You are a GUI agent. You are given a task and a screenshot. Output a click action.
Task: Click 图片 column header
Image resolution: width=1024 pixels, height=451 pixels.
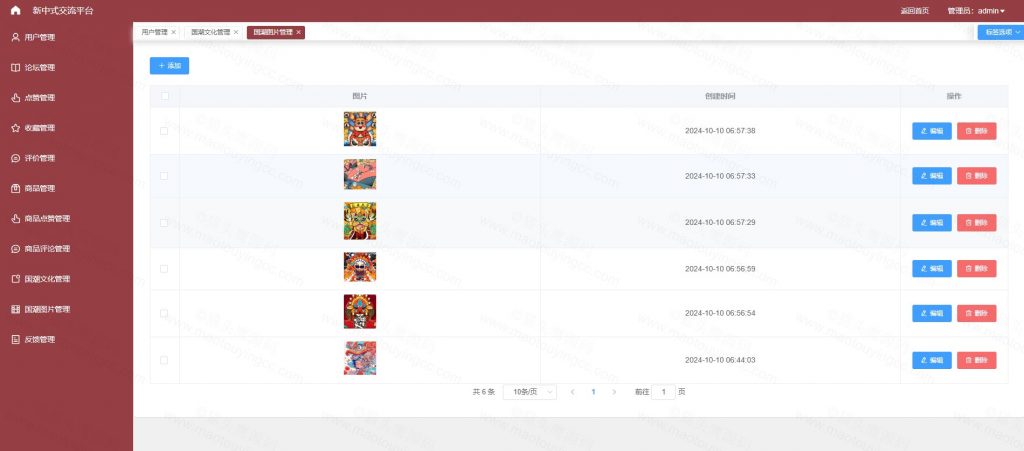pyautogui.click(x=360, y=96)
